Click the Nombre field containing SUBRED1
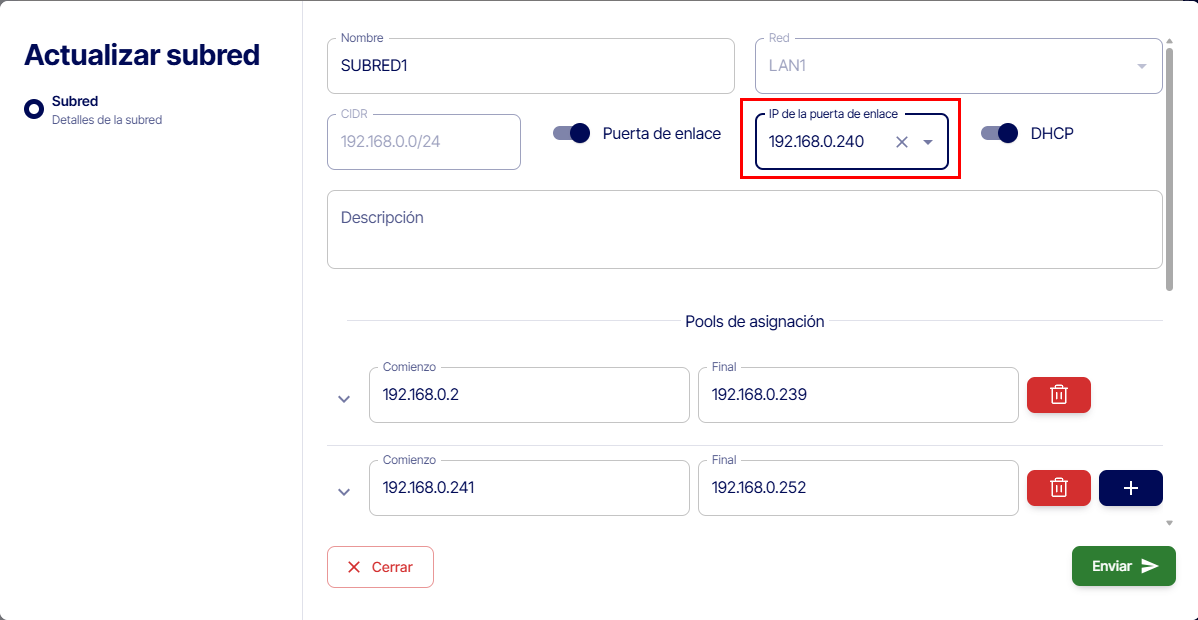1198x620 pixels. (x=530, y=66)
